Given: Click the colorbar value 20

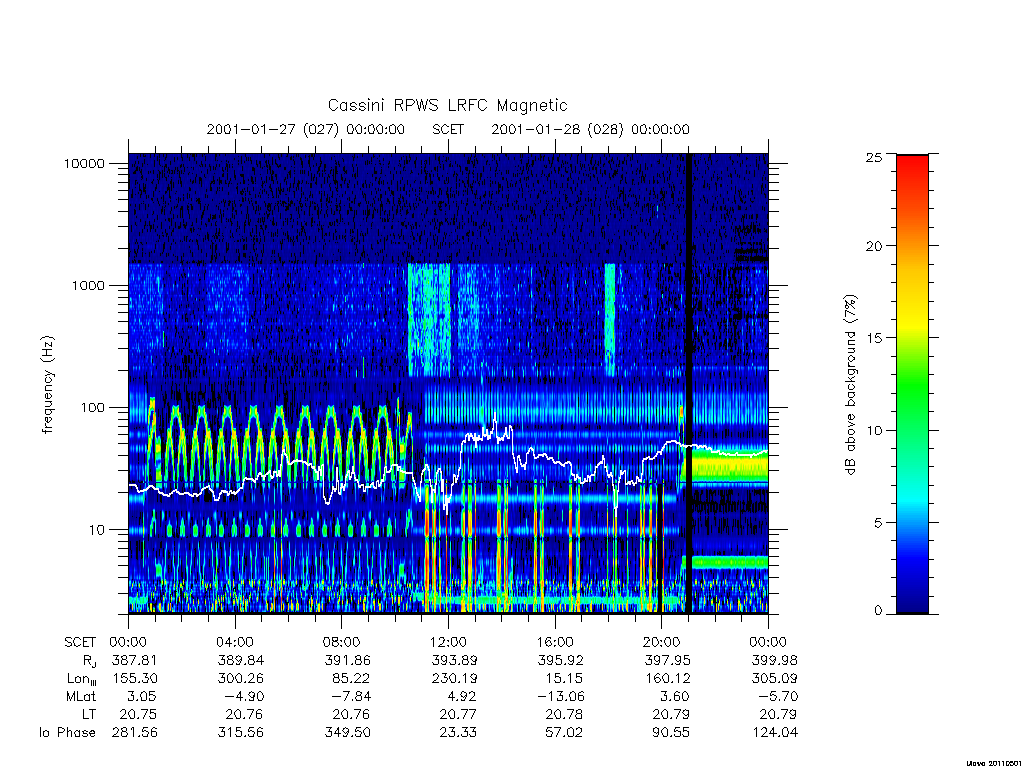Looking at the screenshot, I should [874, 246].
